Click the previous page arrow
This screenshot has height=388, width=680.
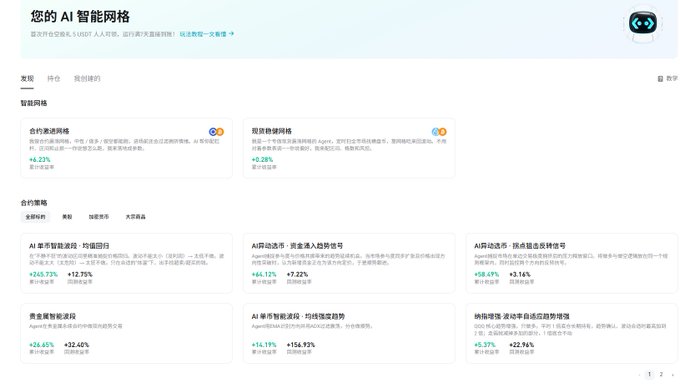click(x=639, y=374)
